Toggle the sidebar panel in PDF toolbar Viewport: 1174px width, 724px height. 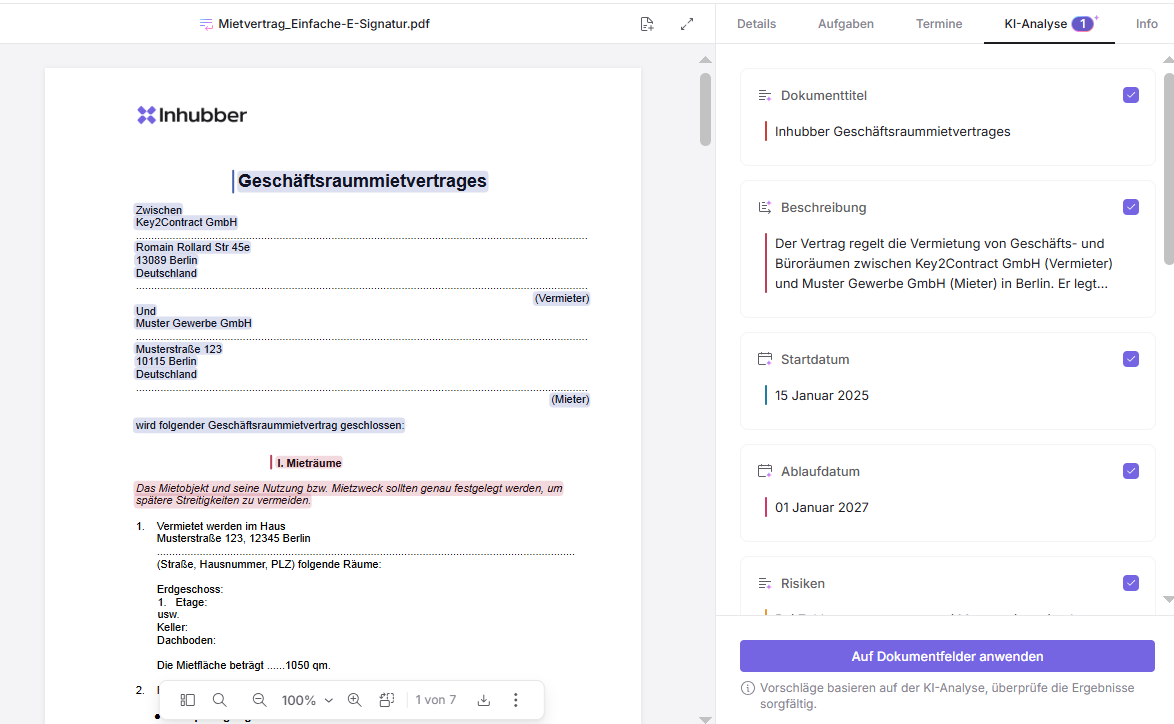188,700
